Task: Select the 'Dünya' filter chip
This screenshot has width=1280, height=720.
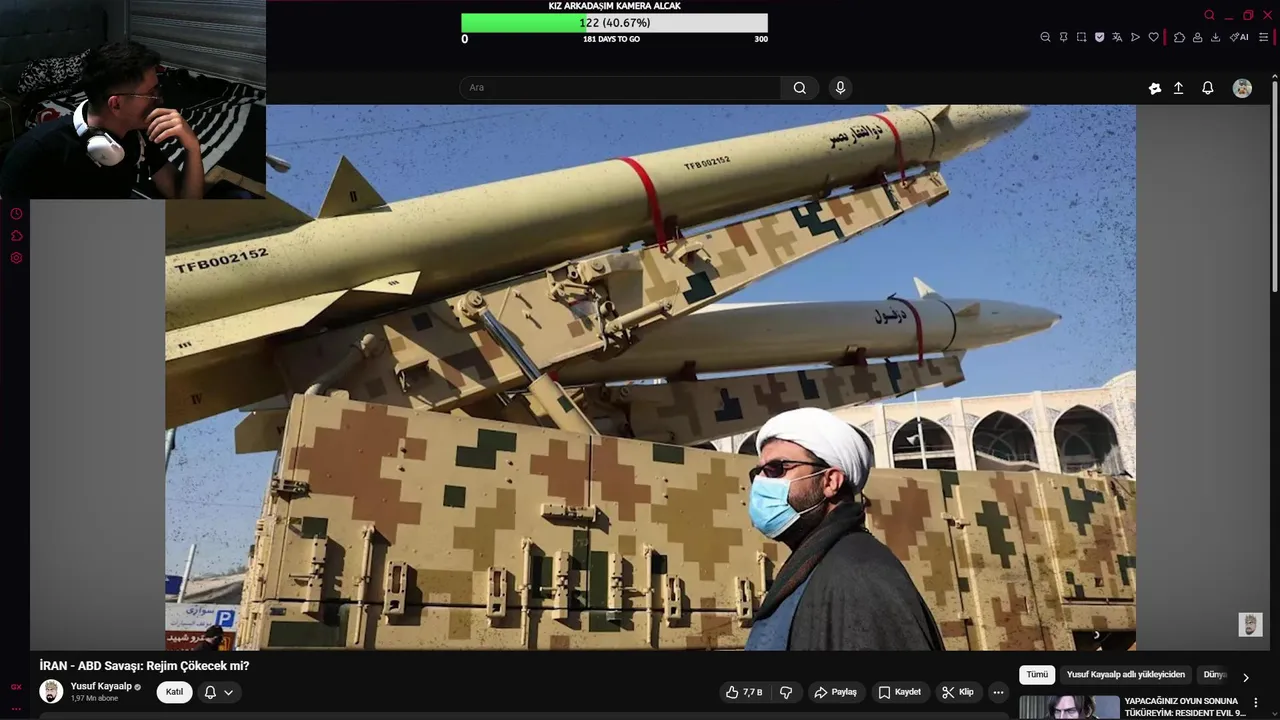Action: [x=1214, y=675]
